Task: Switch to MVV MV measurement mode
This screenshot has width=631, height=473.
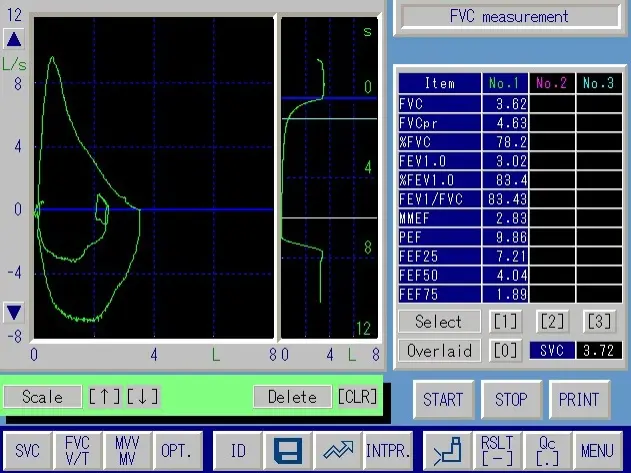Action: (126, 451)
